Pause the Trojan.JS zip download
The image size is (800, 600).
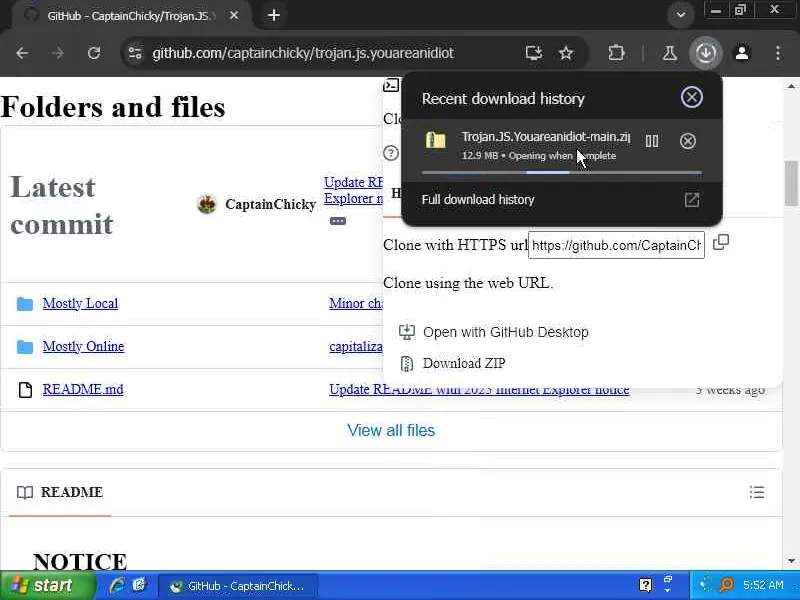[652, 141]
